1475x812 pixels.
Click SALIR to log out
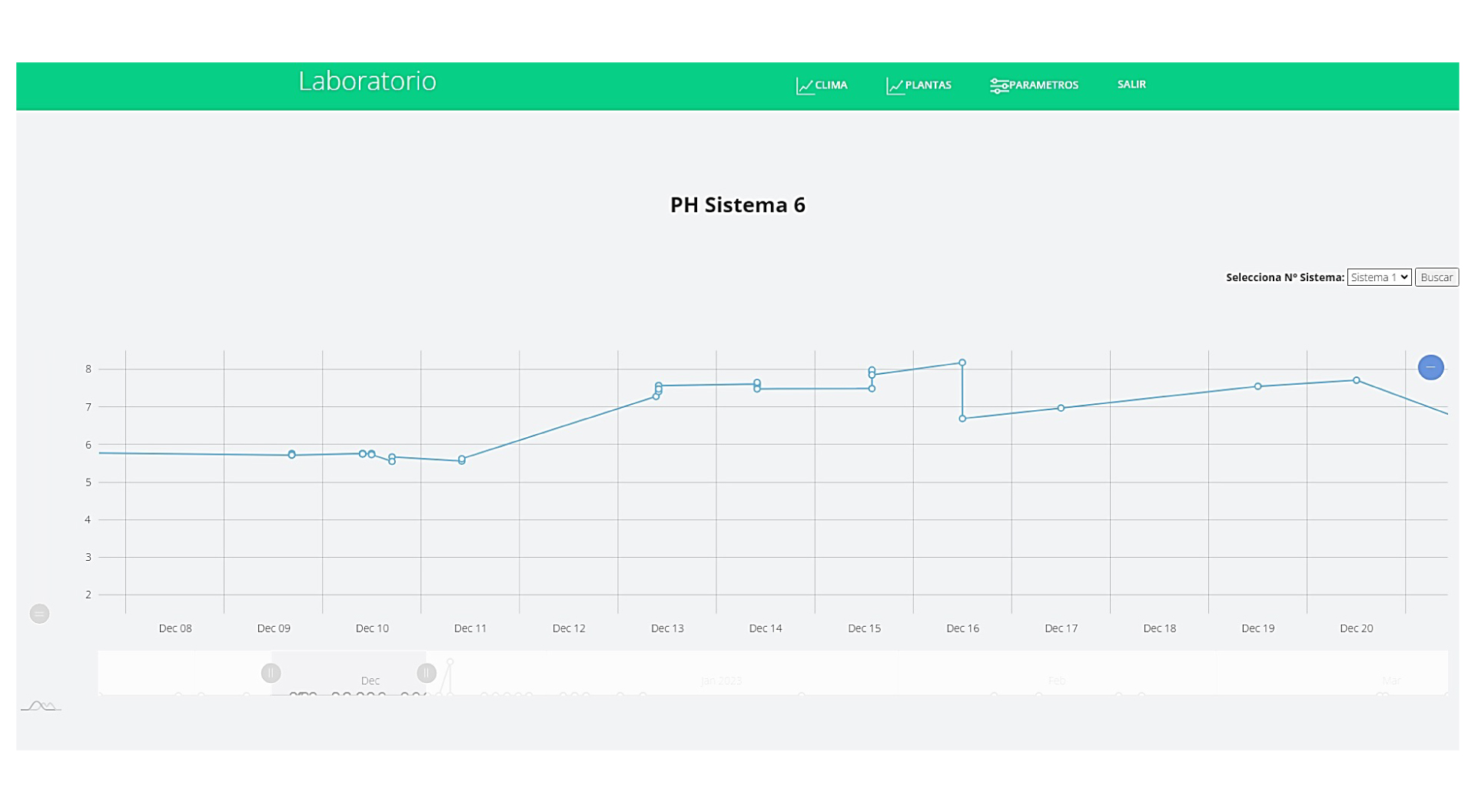pyautogui.click(x=1131, y=85)
